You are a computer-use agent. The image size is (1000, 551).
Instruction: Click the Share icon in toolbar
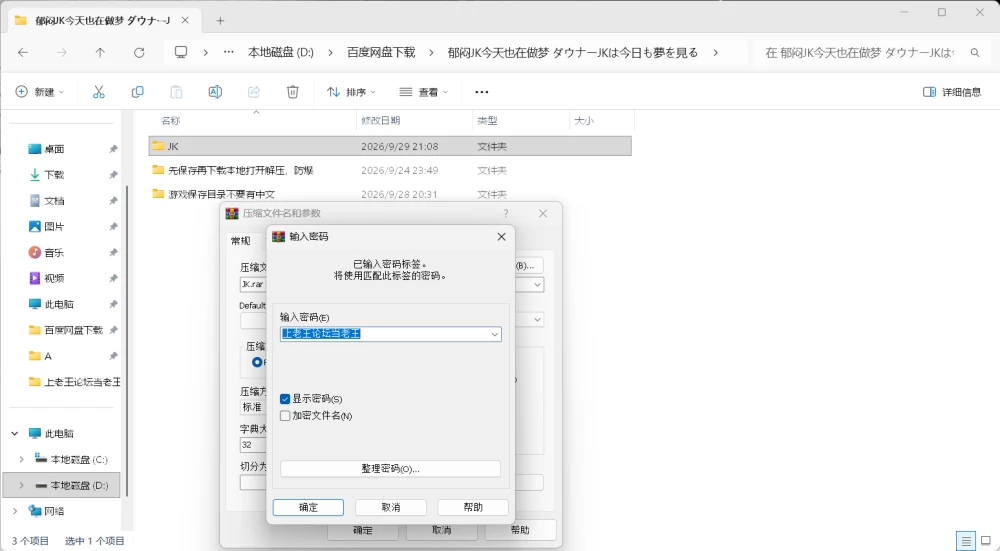(254, 92)
